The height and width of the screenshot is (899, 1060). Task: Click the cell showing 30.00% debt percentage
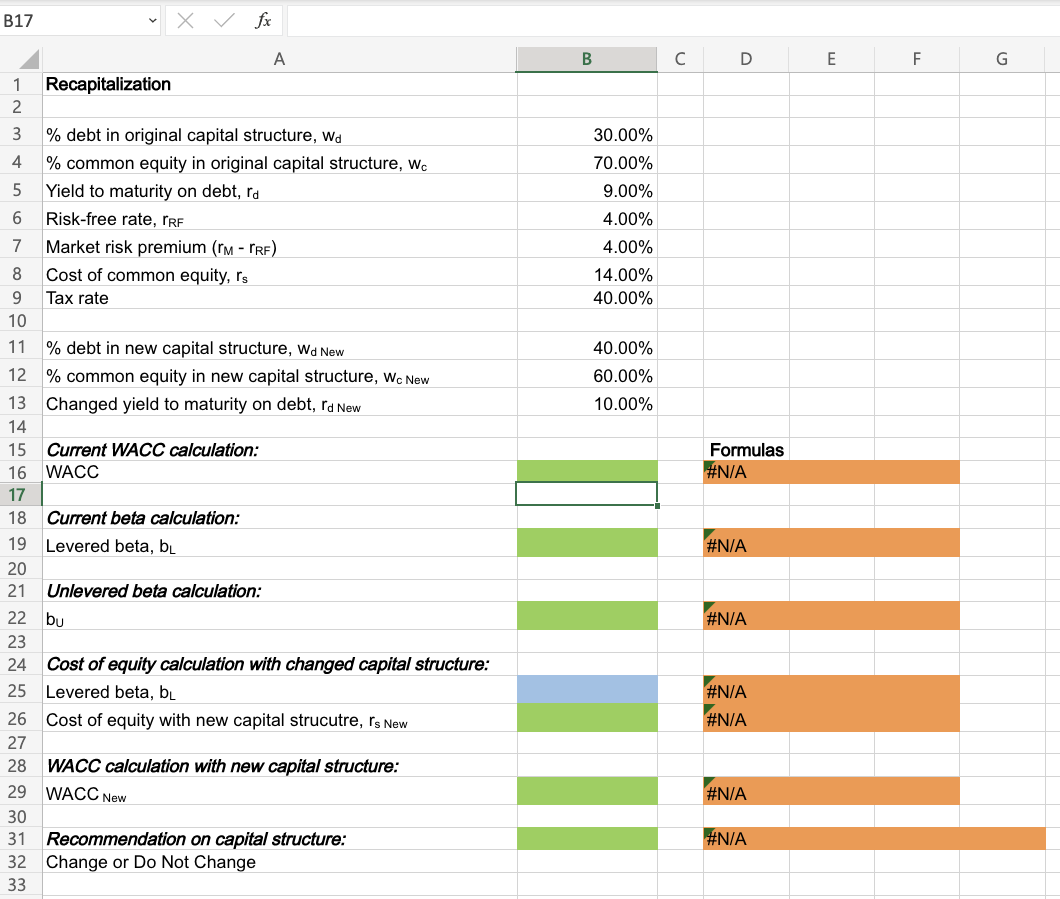(586, 134)
